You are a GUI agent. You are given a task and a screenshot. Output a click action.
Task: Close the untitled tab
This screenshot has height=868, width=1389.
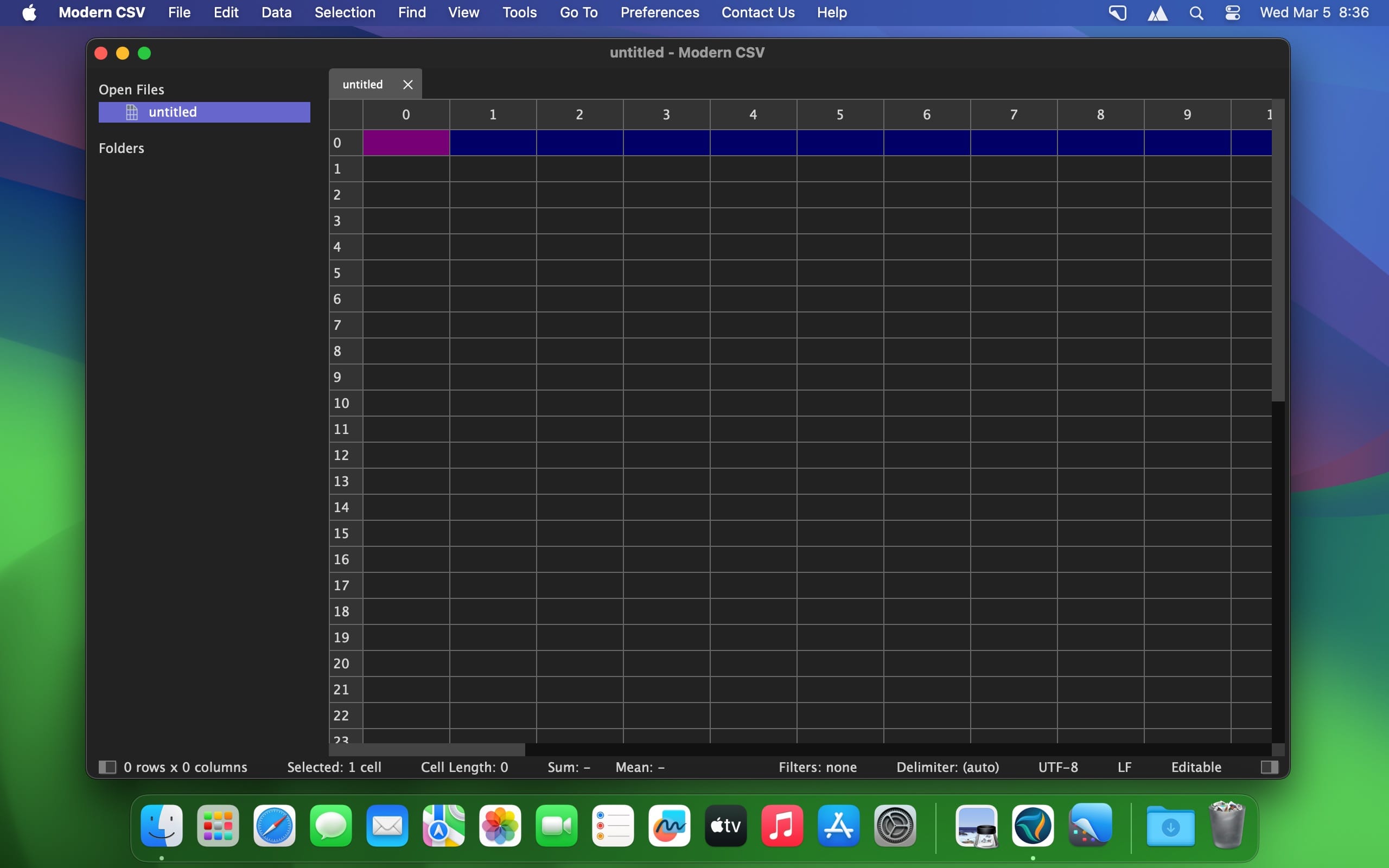pyautogui.click(x=407, y=85)
